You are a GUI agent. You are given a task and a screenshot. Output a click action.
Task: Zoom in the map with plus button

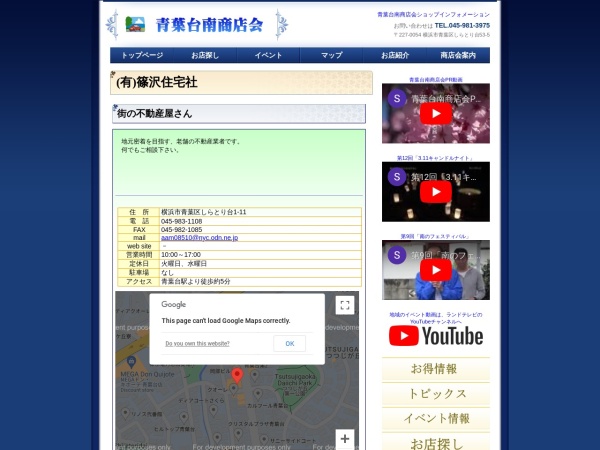345,439
